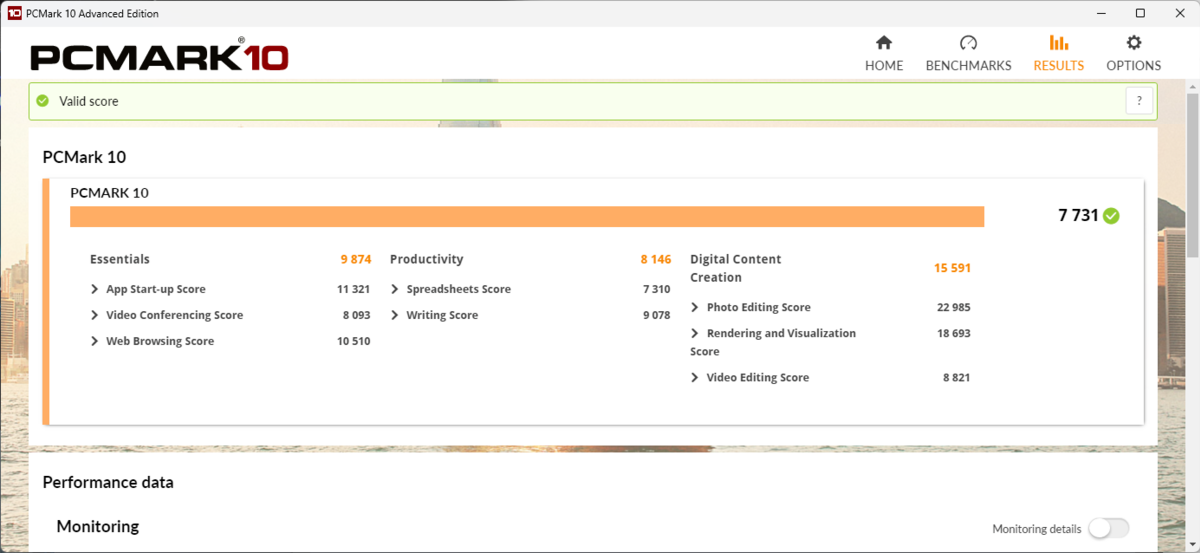Image resolution: width=1200 pixels, height=553 pixels.
Task: Click the green valid score checkmark icon
Action: tap(43, 101)
